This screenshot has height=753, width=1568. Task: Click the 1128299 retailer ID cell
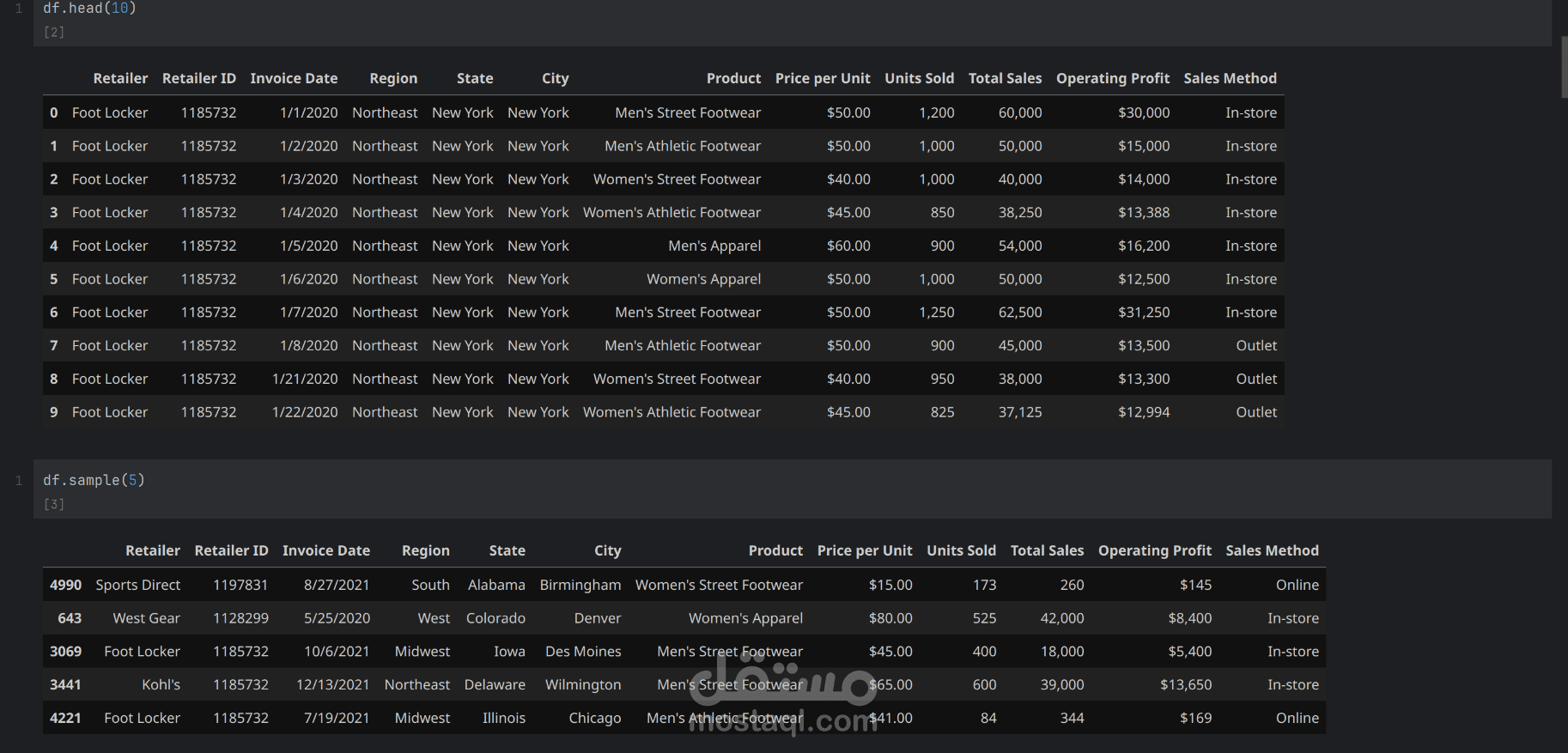coord(240,618)
